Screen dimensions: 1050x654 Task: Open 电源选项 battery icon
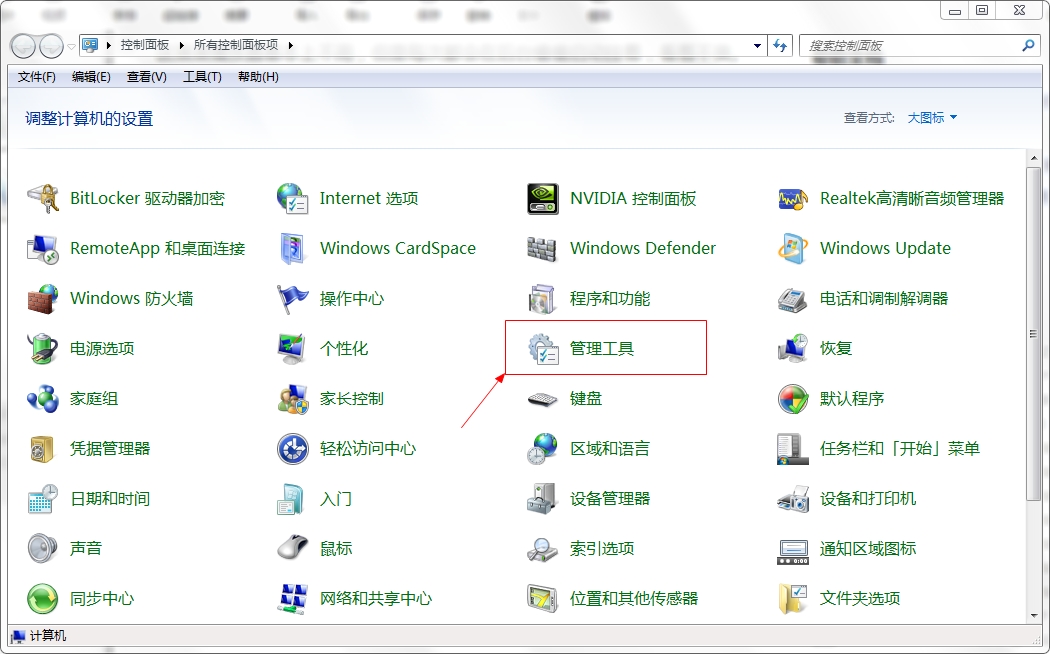[43, 348]
